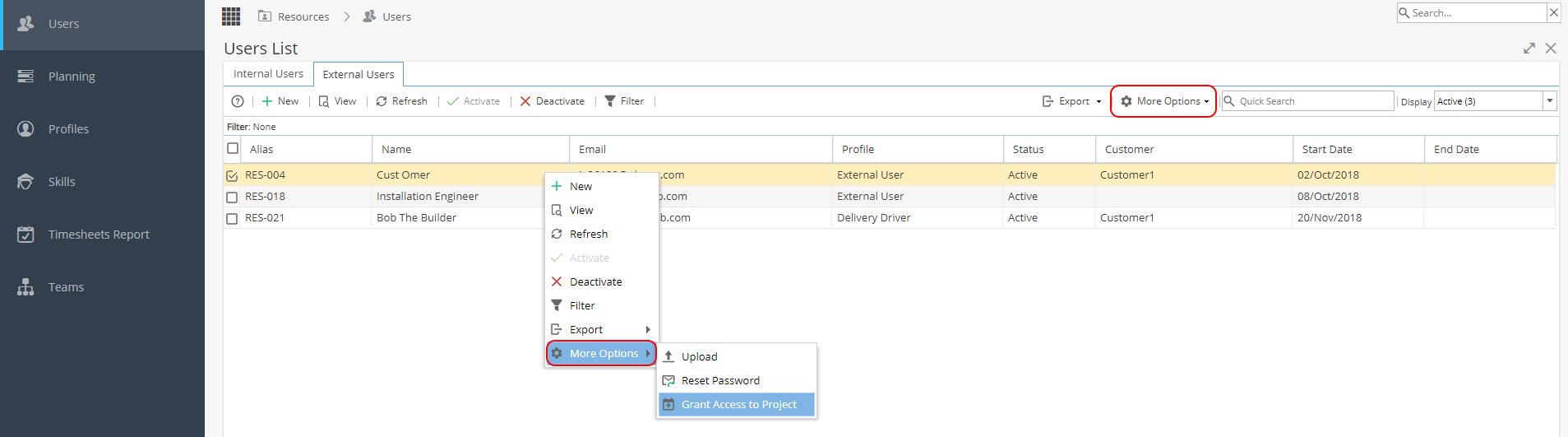Screen dimensions: 1568x437
Task: Click the Filter funnel toolbar button
Action: pyautogui.click(x=624, y=101)
